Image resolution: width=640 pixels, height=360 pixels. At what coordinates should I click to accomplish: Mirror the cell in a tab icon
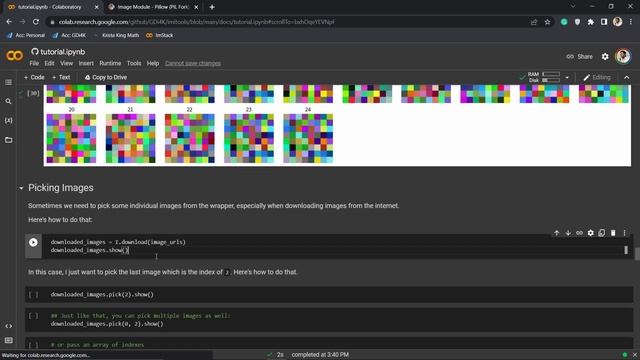602,233
